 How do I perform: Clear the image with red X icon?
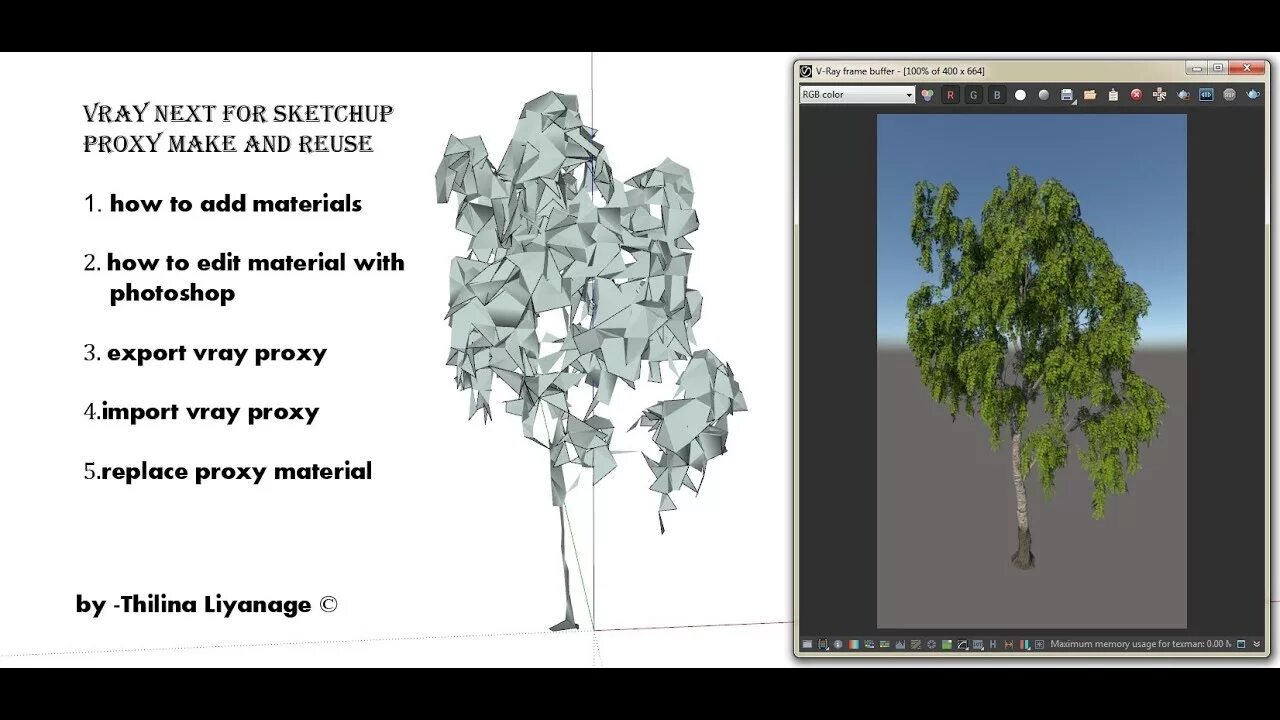click(1136, 95)
